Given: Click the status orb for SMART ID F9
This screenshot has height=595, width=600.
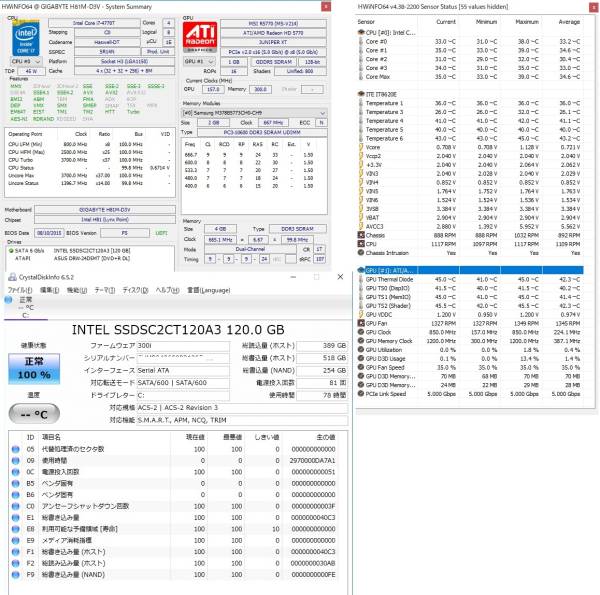Looking at the screenshot, I should [15, 575].
